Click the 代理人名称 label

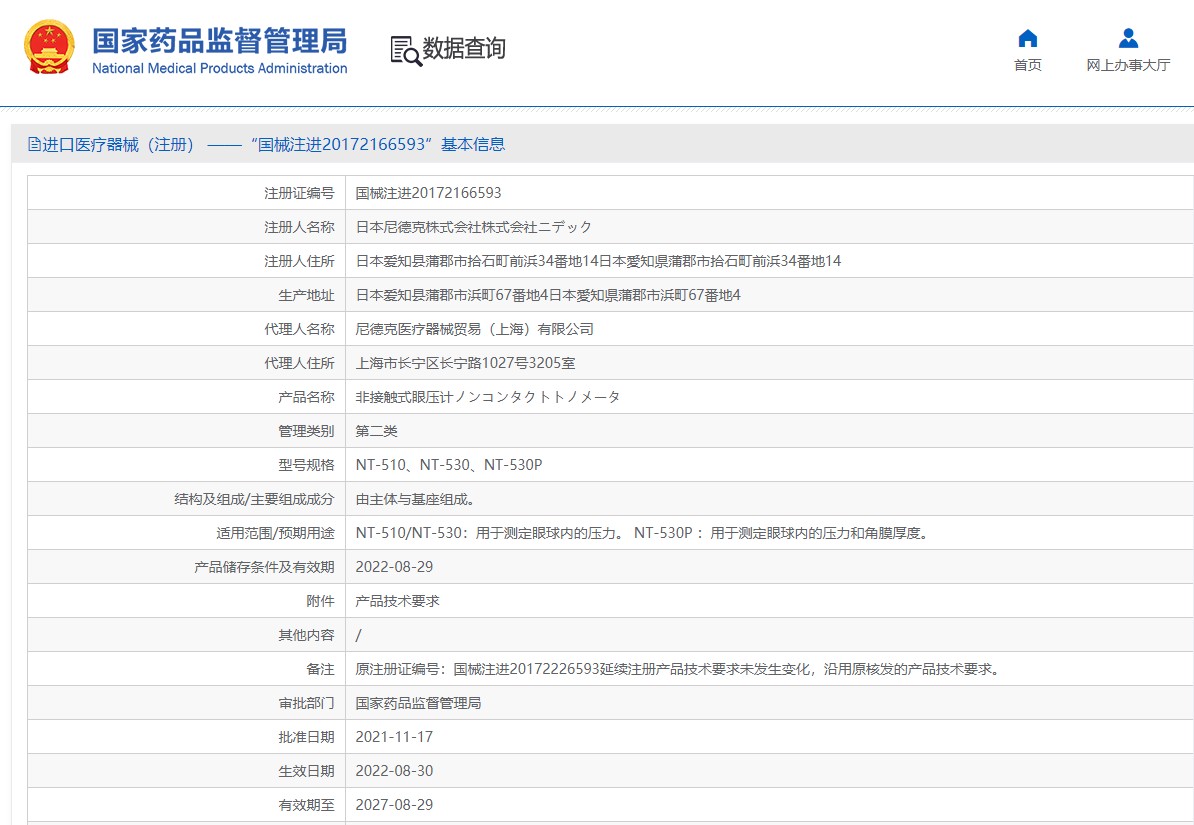(x=299, y=329)
